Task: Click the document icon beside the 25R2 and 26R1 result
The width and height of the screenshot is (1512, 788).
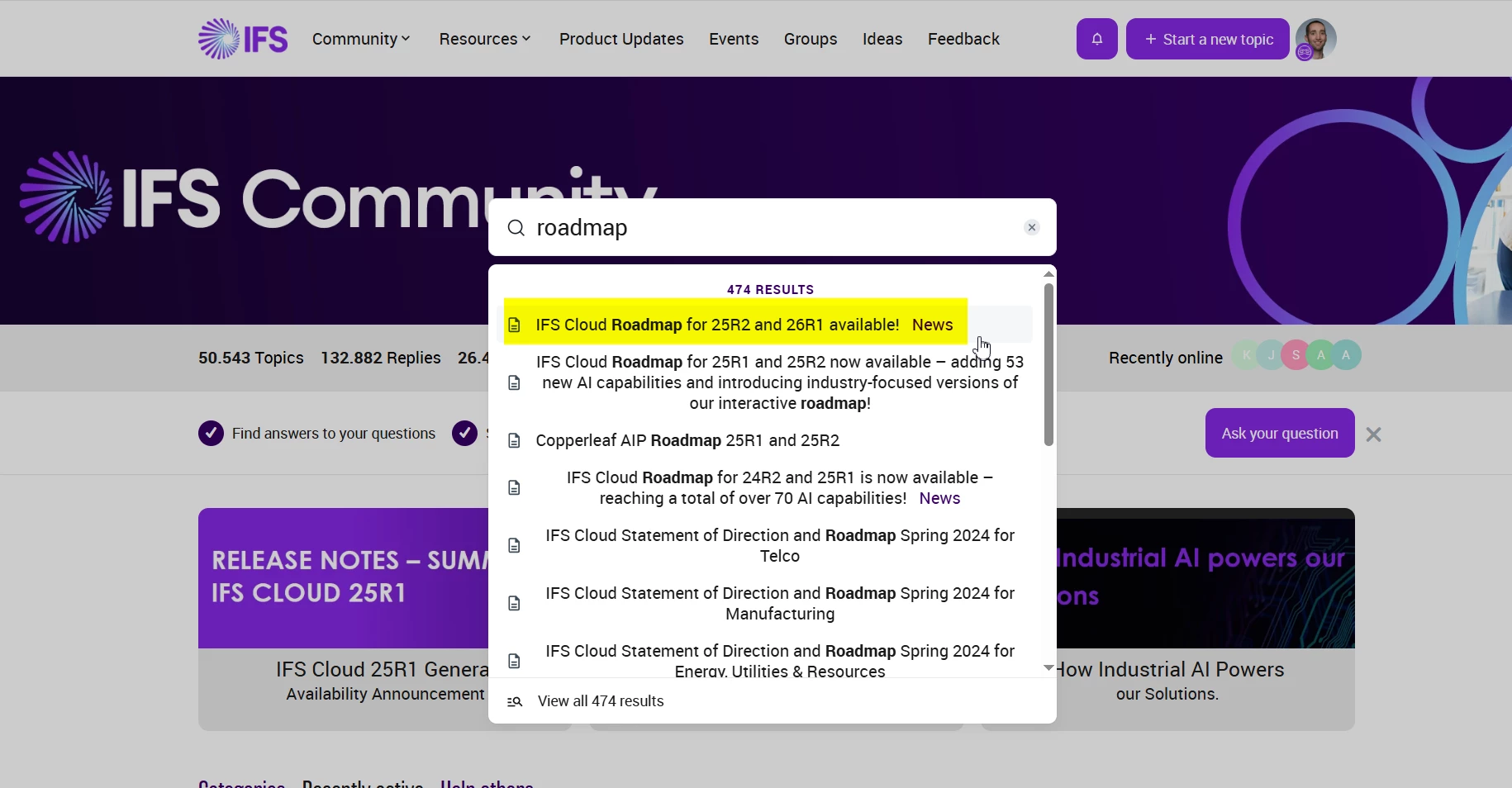Action: pos(514,325)
